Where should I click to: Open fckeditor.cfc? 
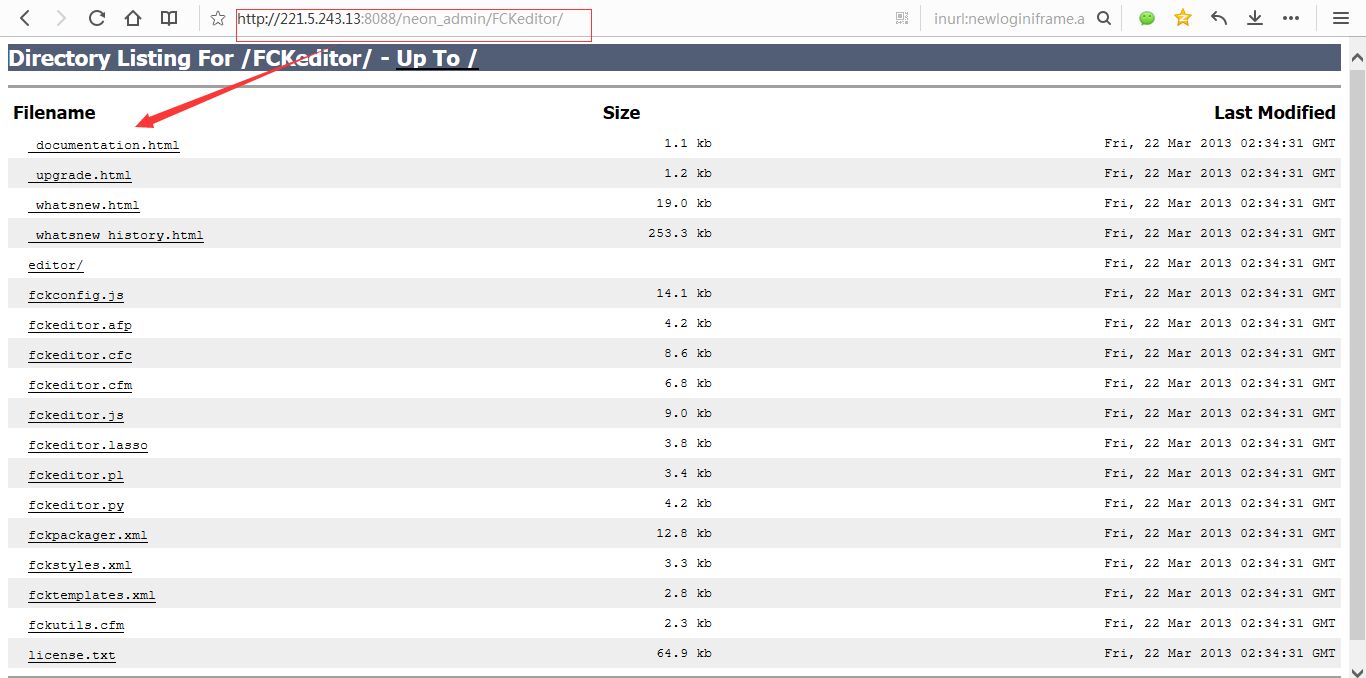tap(80, 355)
